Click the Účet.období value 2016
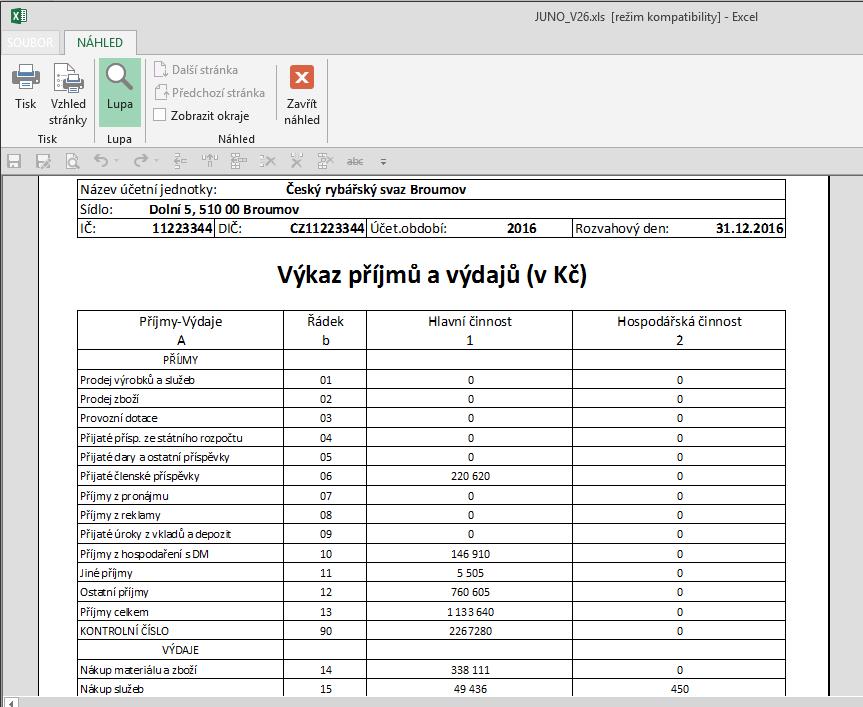 [521, 228]
